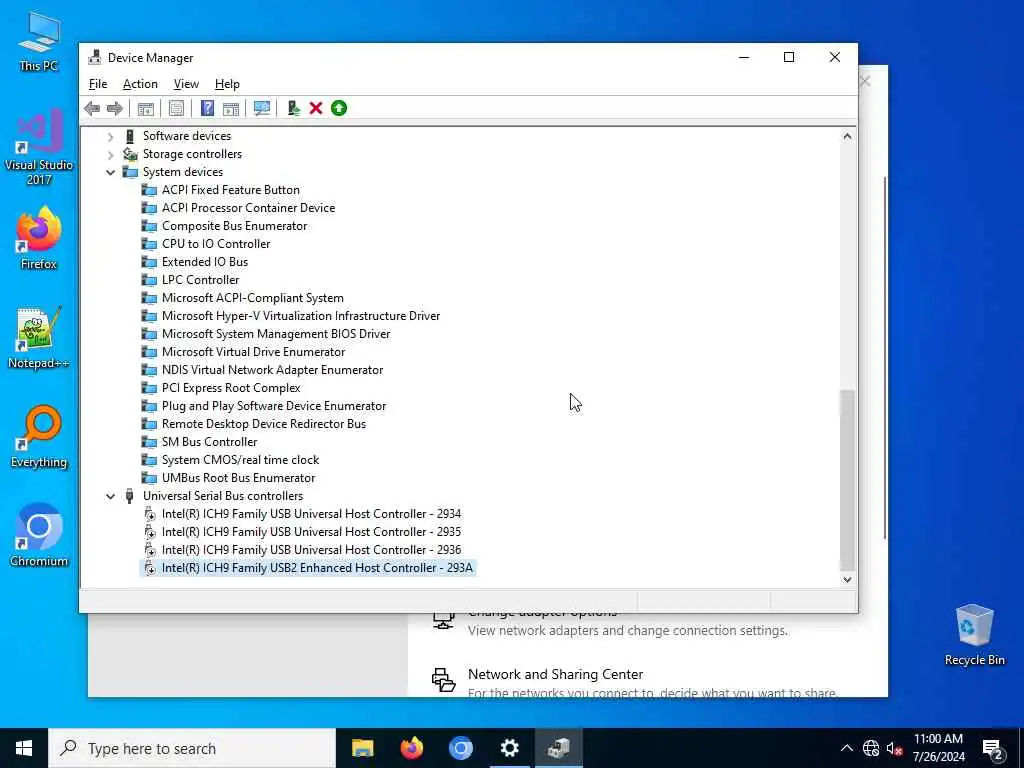Click the System CMOS/real time clock icon
This screenshot has height=768, width=1024.
point(150,460)
